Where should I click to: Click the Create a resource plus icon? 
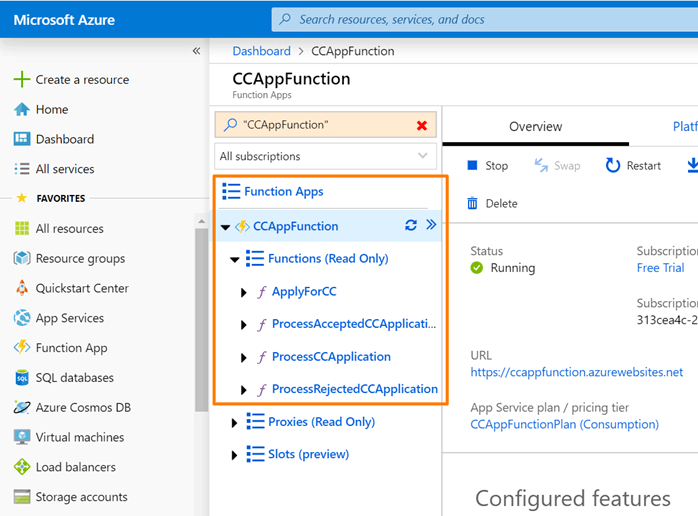pos(21,80)
